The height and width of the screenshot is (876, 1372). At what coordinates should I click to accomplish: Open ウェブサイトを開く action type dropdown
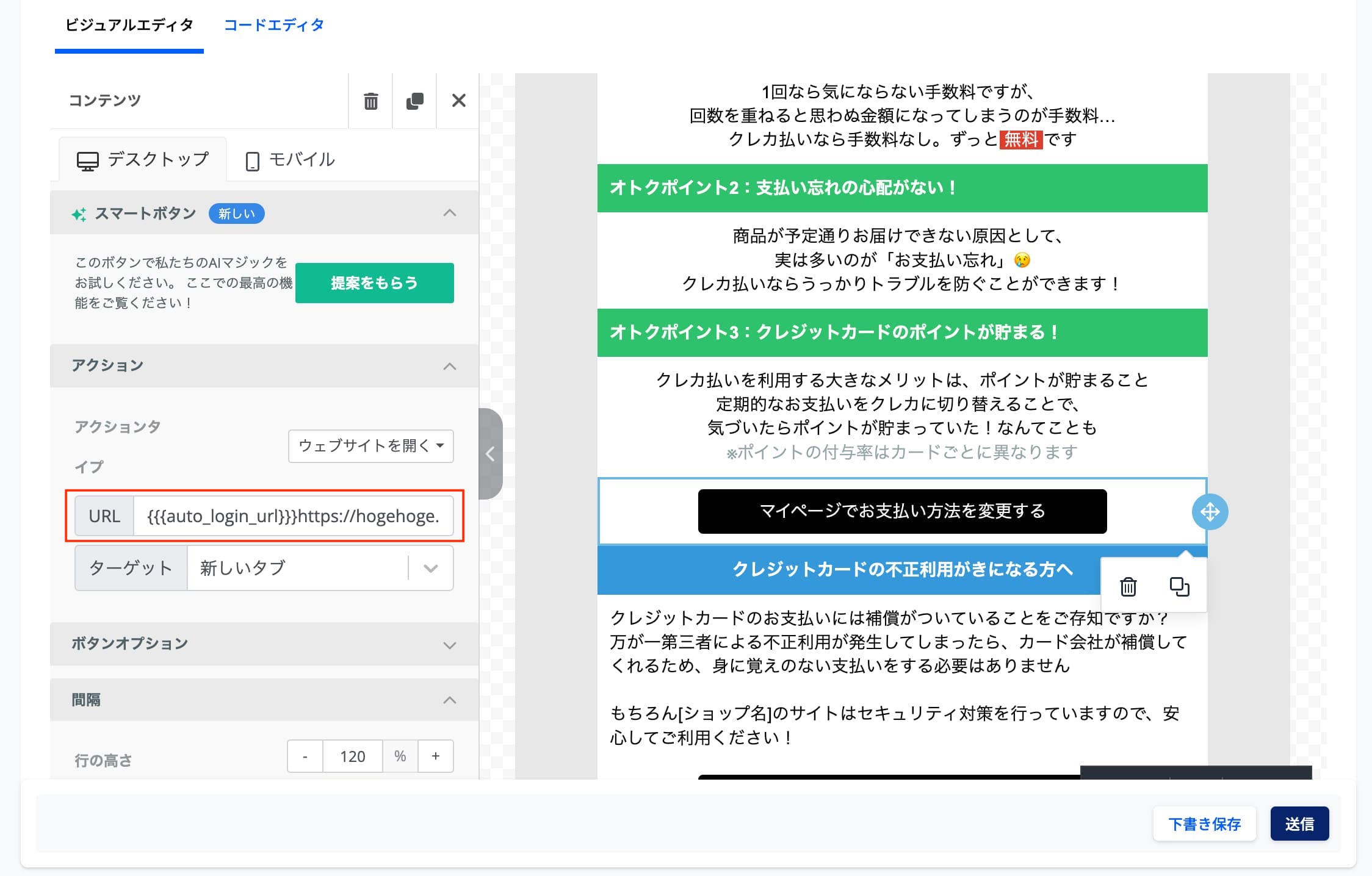click(x=370, y=446)
